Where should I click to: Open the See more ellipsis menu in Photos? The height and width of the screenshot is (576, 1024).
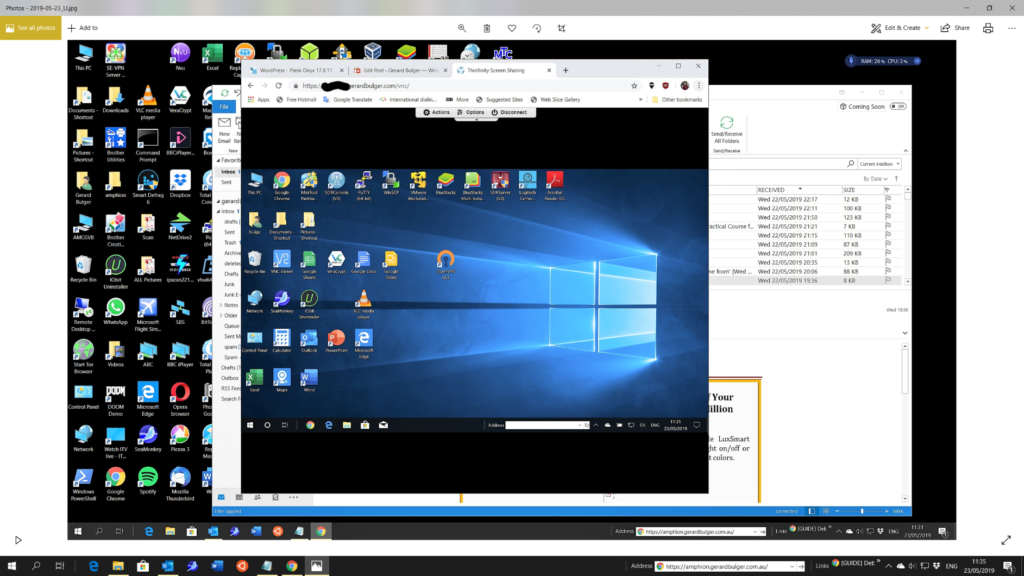(x=1012, y=28)
